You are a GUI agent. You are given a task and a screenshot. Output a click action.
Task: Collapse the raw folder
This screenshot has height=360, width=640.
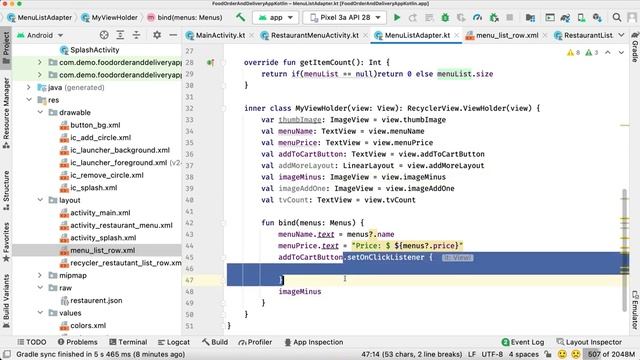(x=40, y=288)
